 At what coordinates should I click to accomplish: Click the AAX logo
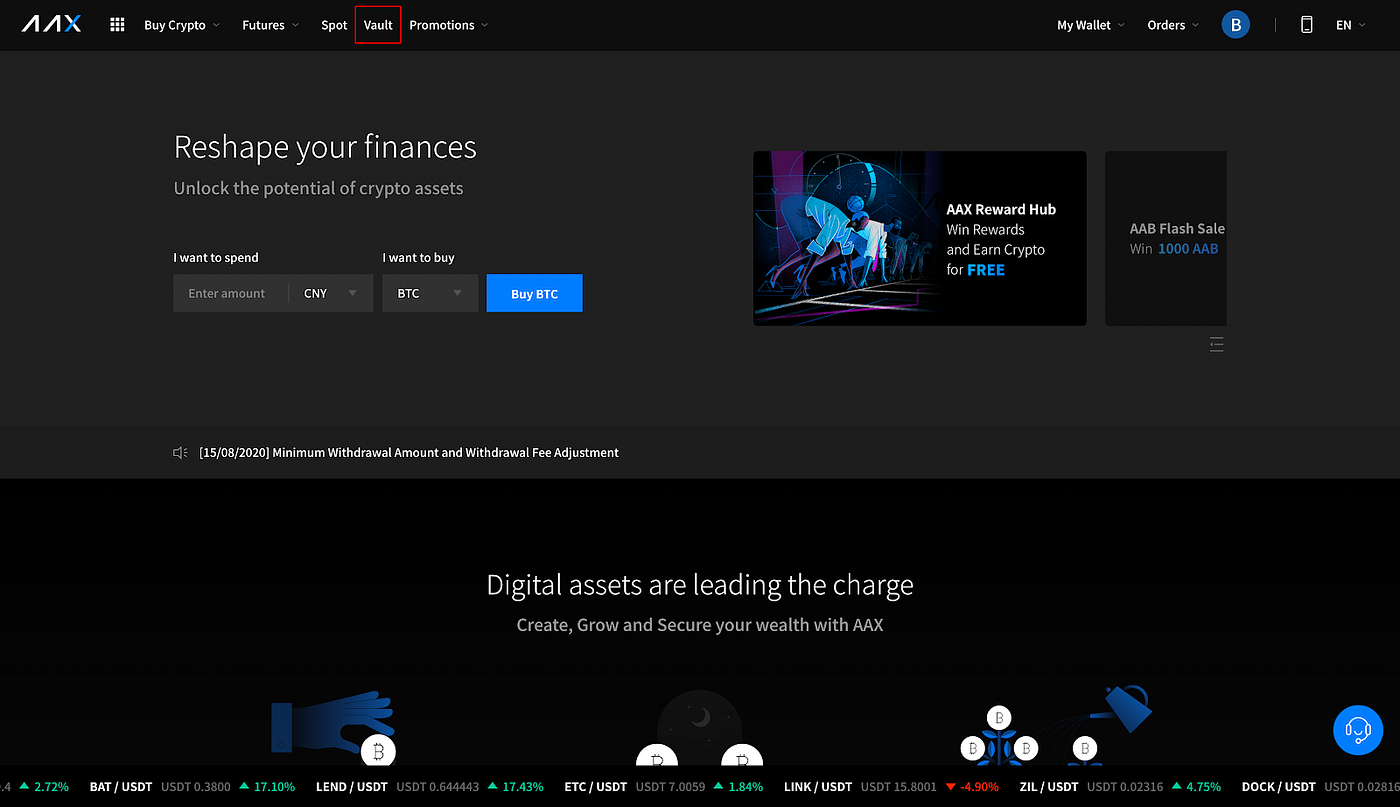click(x=50, y=24)
